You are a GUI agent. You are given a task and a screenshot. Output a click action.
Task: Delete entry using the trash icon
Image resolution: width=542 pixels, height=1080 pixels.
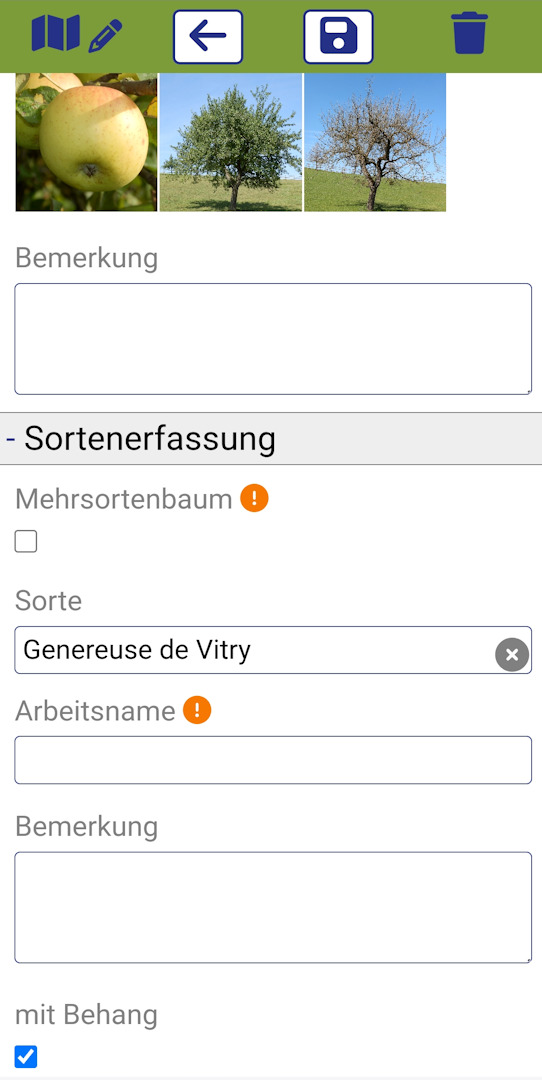click(470, 33)
